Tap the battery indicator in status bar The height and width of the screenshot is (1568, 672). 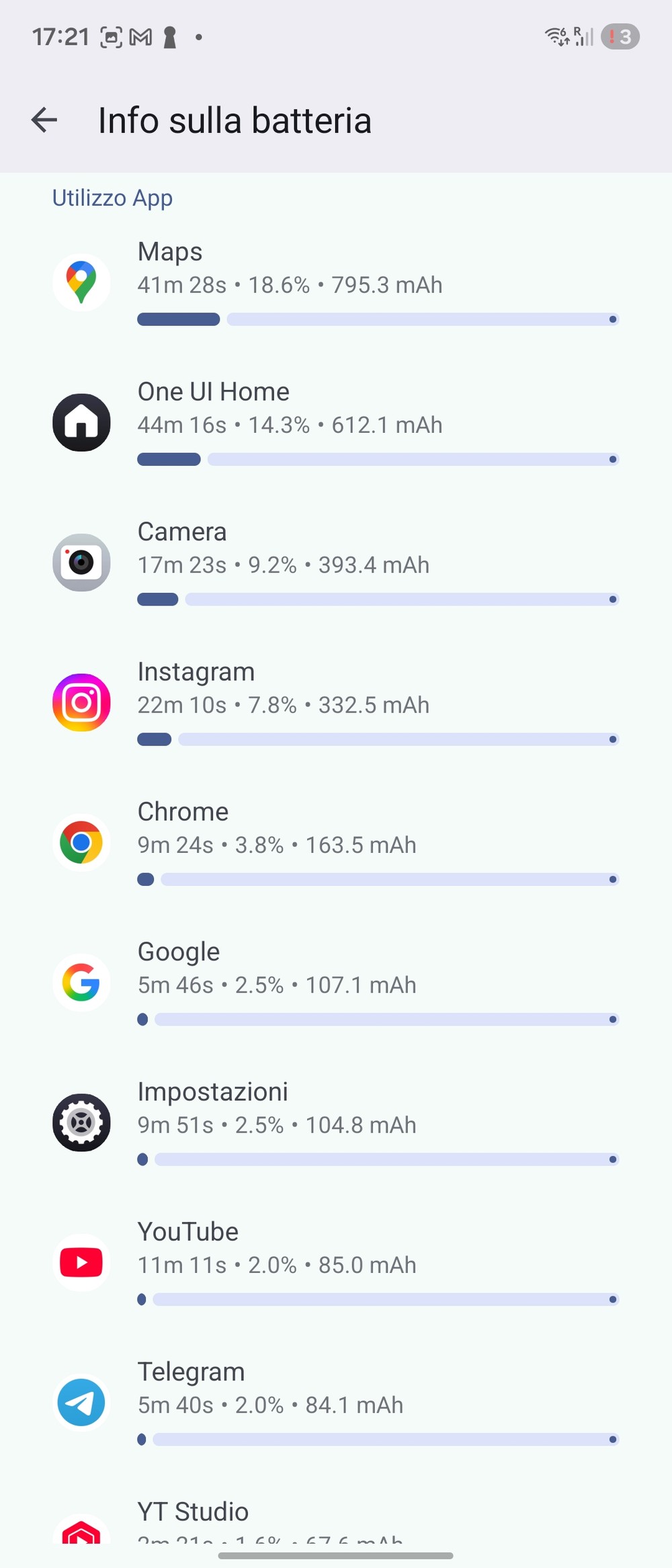620,37
